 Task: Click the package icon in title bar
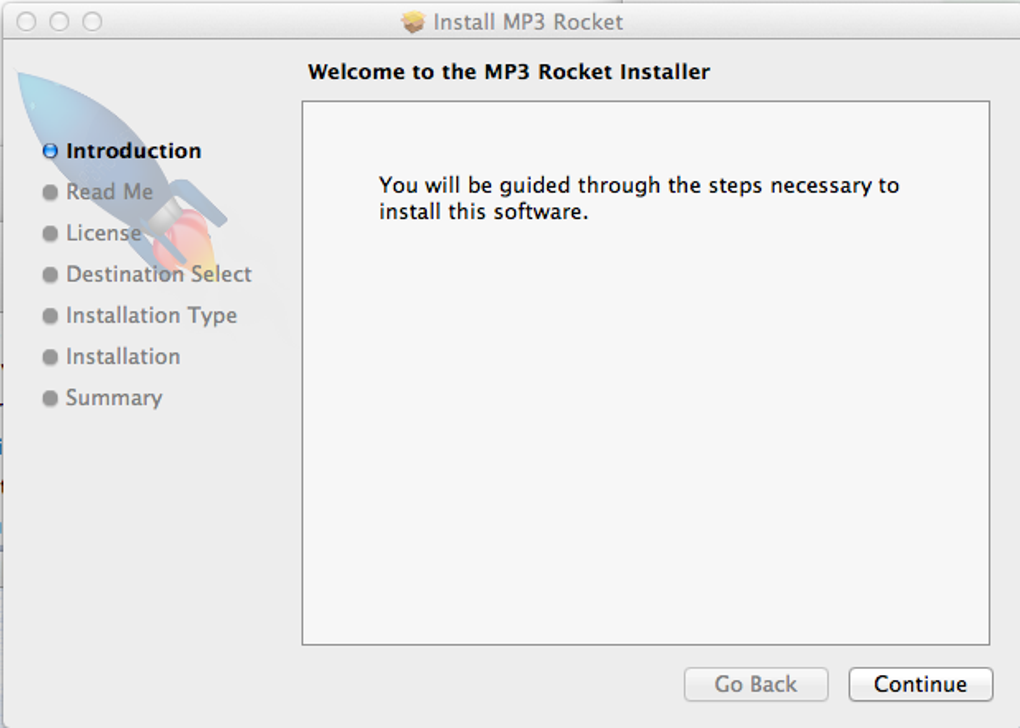pos(413,22)
